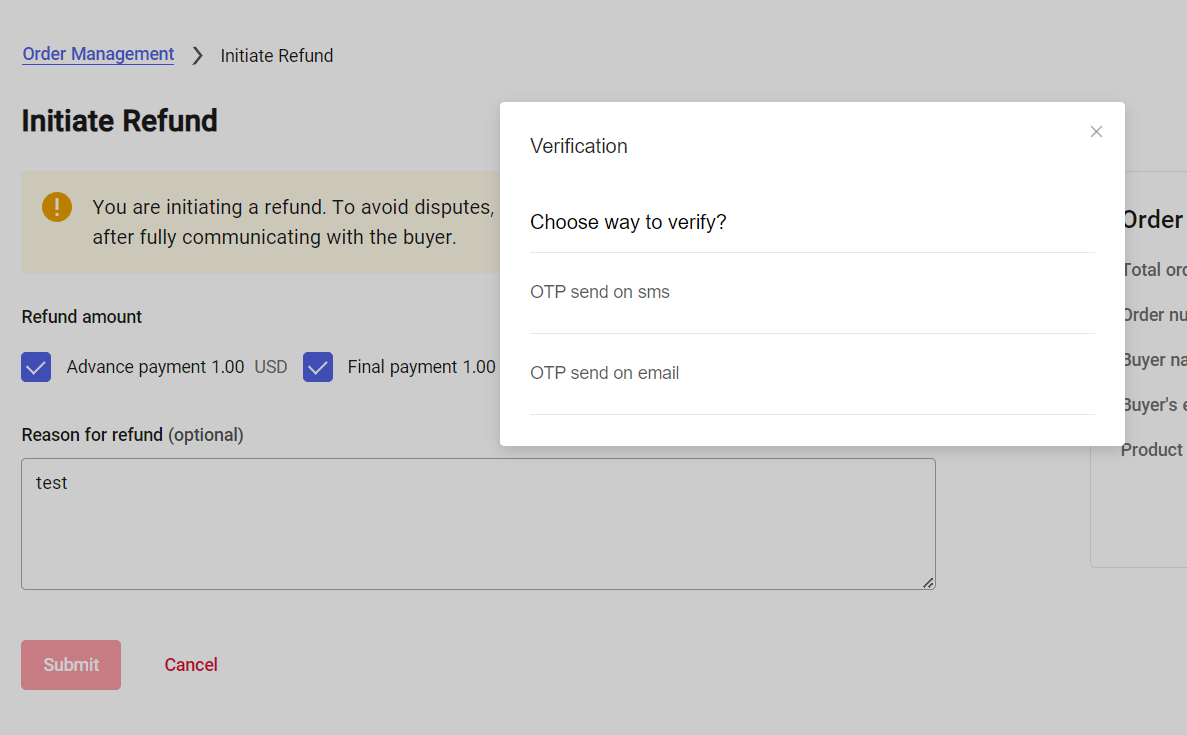
Task: Select the 'test' text in the reason field
Action: tap(51, 483)
